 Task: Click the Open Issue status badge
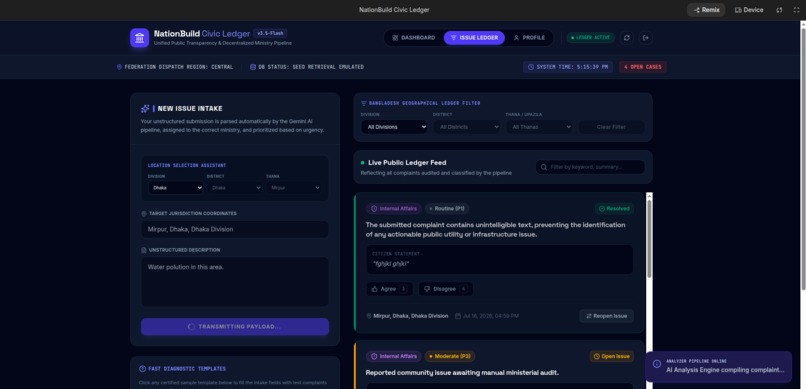[612, 356]
